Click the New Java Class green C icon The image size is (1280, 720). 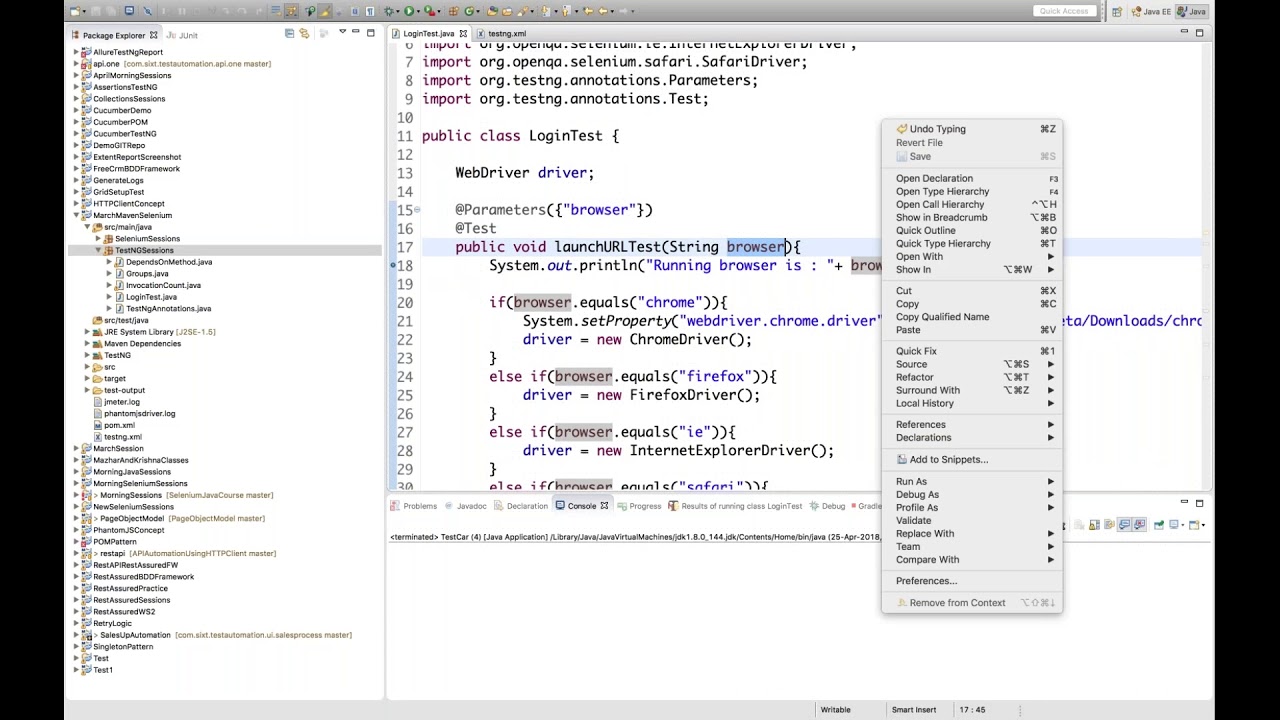[469, 11]
